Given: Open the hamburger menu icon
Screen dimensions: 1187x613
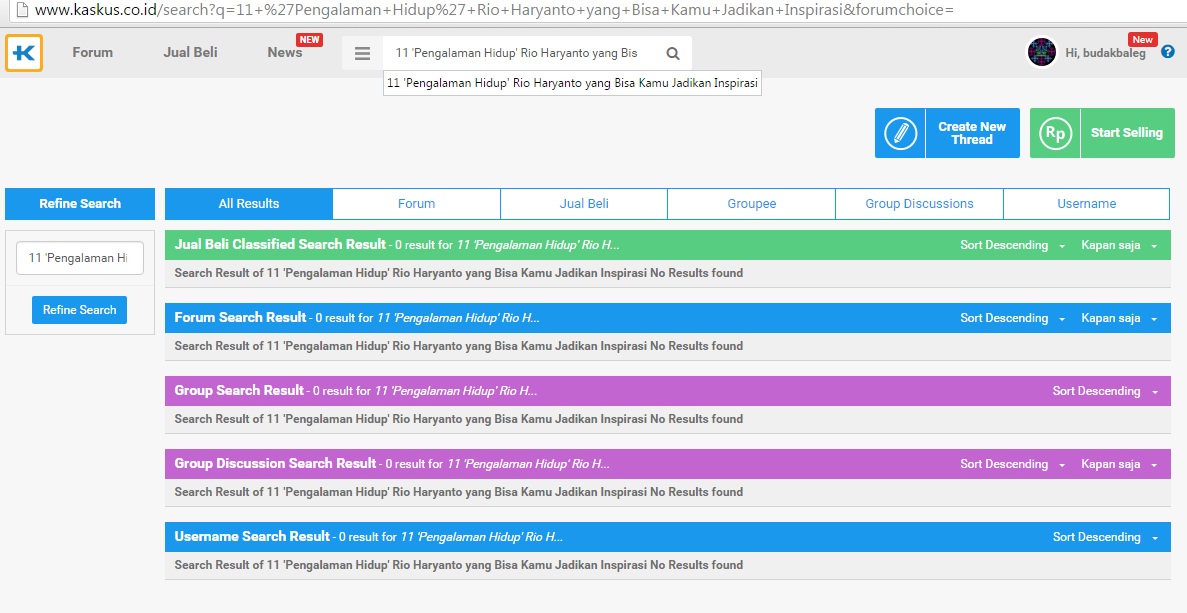Looking at the screenshot, I should pyautogui.click(x=363, y=53).
